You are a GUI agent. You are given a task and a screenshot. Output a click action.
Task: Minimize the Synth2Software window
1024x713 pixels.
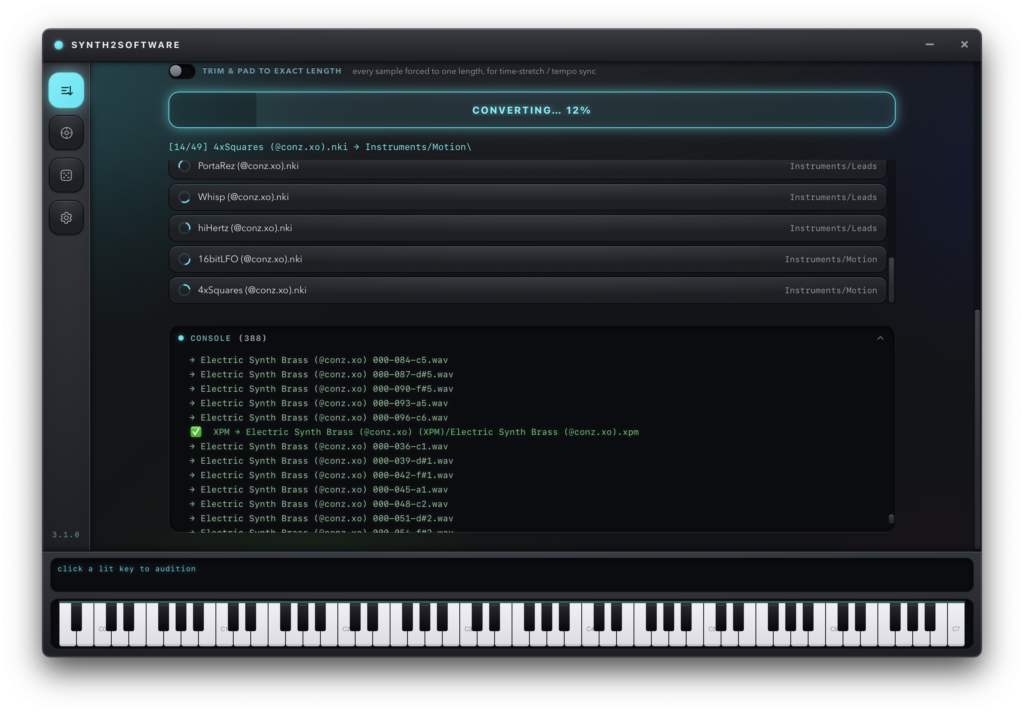(x=929, y=44)
